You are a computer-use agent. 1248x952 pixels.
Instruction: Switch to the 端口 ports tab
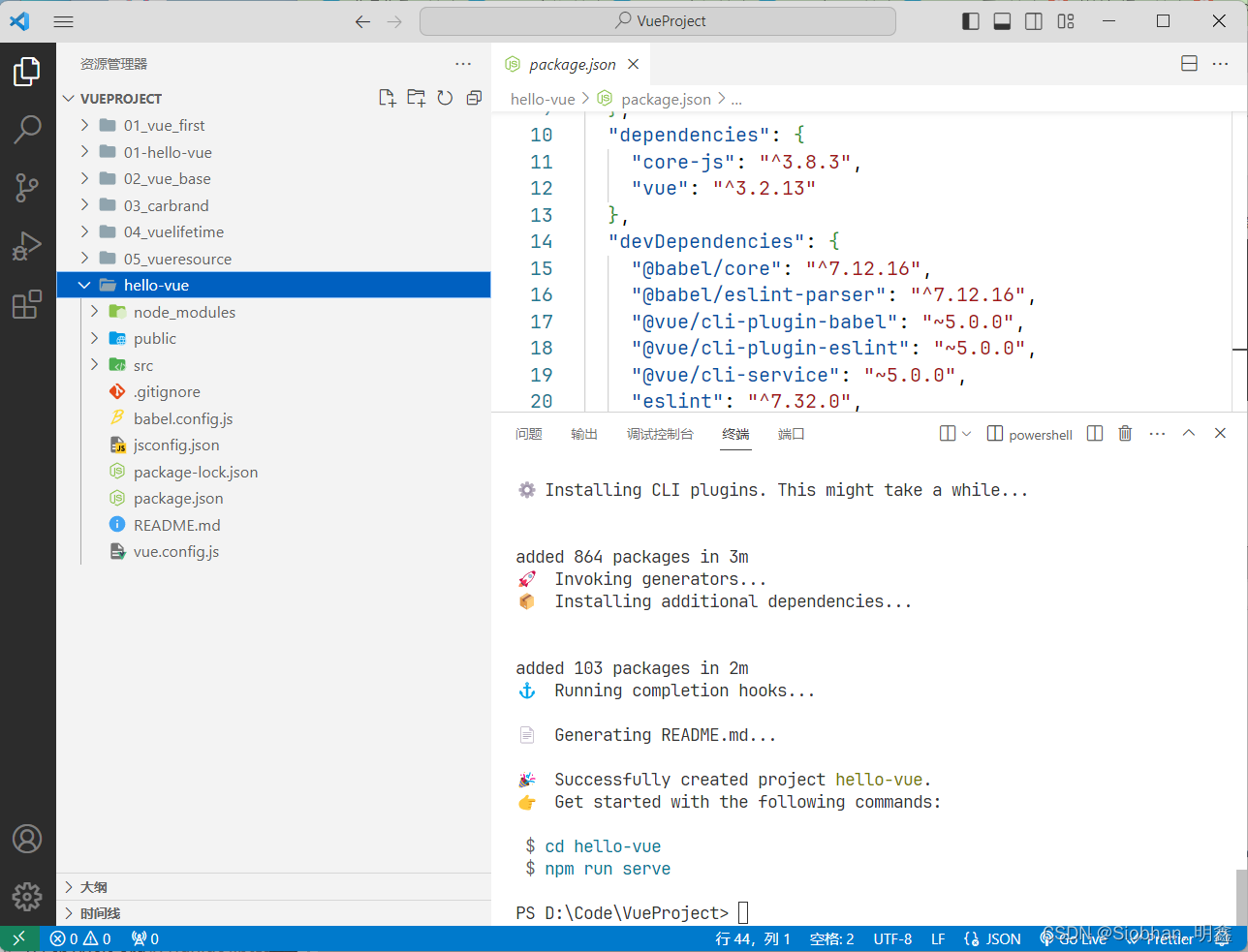(x=792, y=434)
